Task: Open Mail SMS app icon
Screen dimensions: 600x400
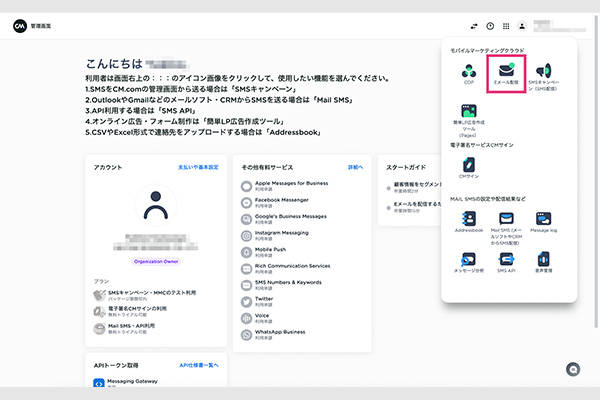Action: coord(506,218)
